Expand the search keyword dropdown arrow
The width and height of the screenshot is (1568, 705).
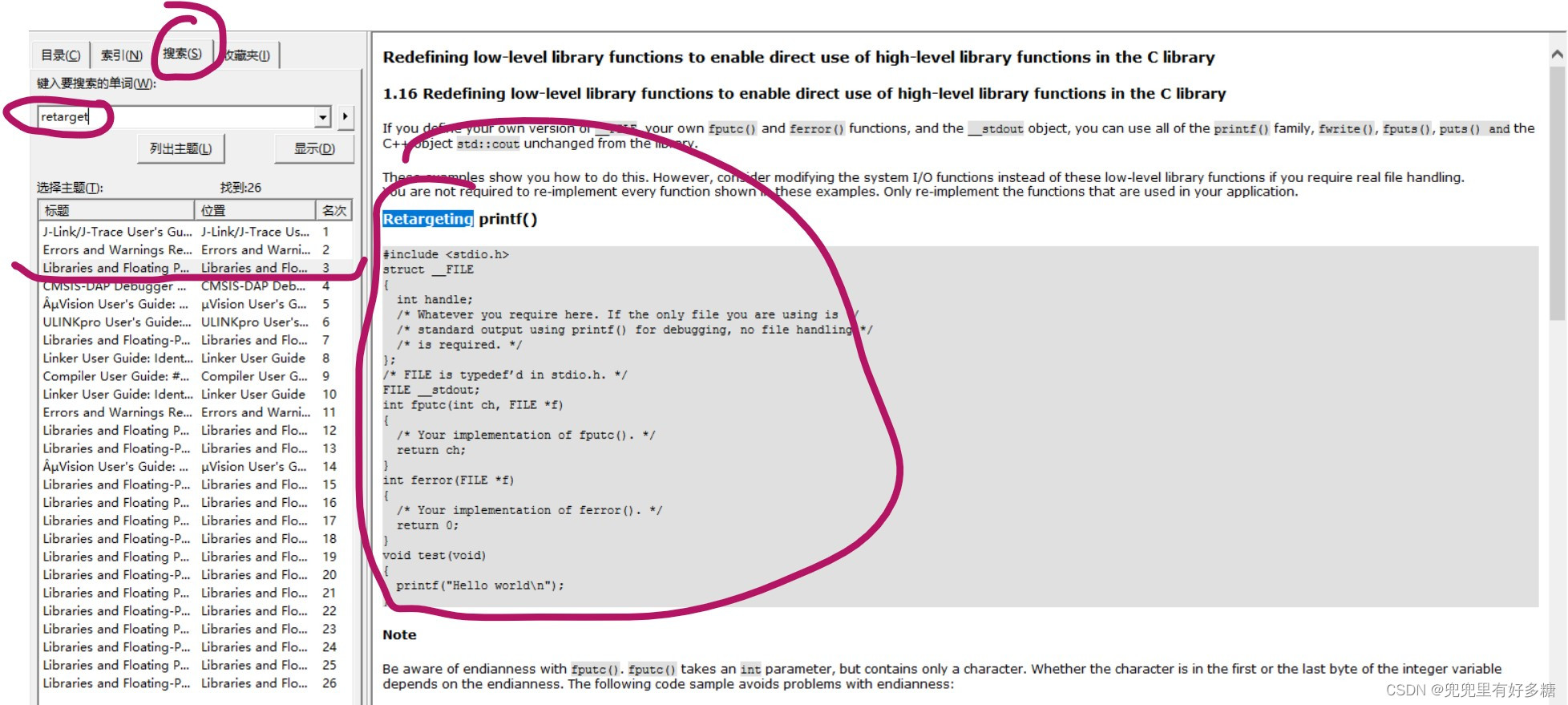pos(323,117)
